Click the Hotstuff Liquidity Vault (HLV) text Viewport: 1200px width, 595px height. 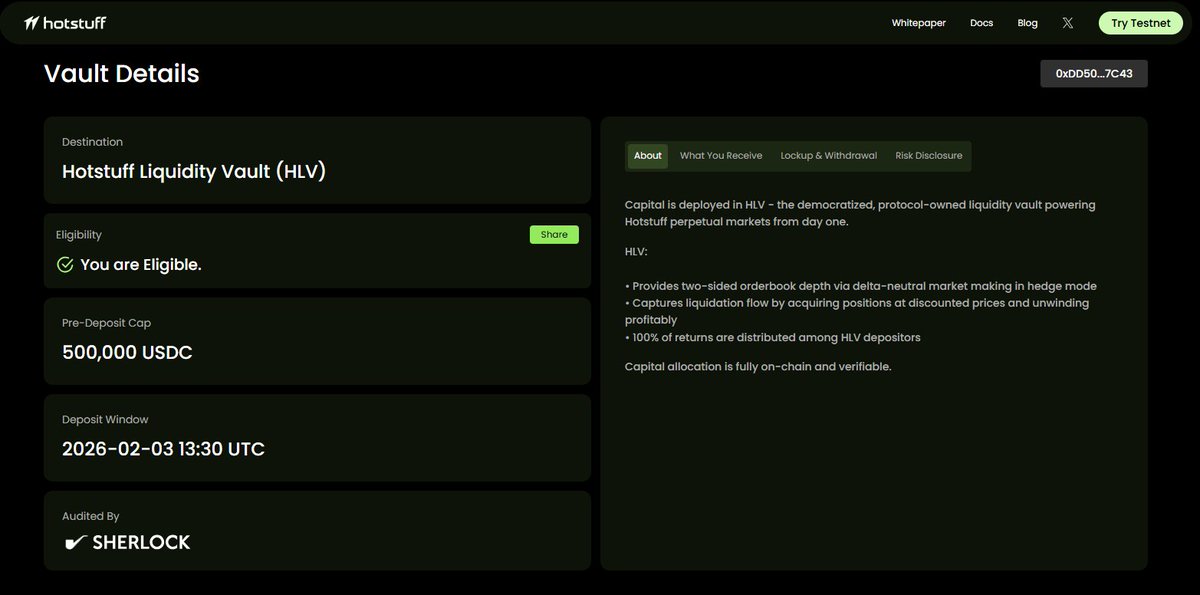point(194,172)
